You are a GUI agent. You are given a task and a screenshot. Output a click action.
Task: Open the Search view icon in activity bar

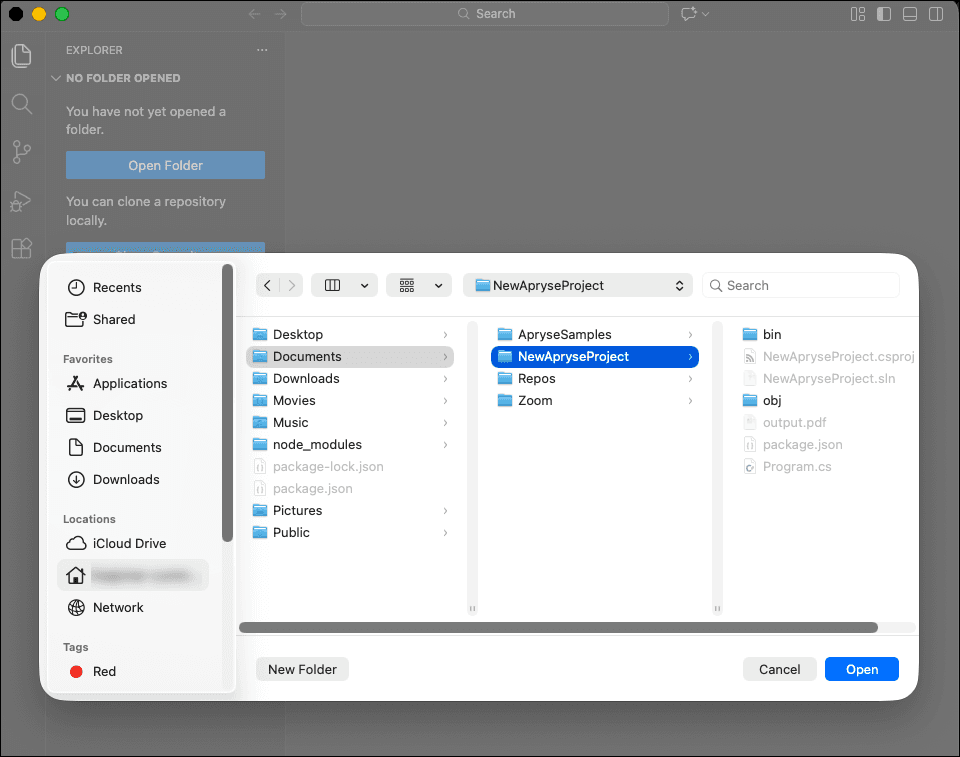click(21, 104)
